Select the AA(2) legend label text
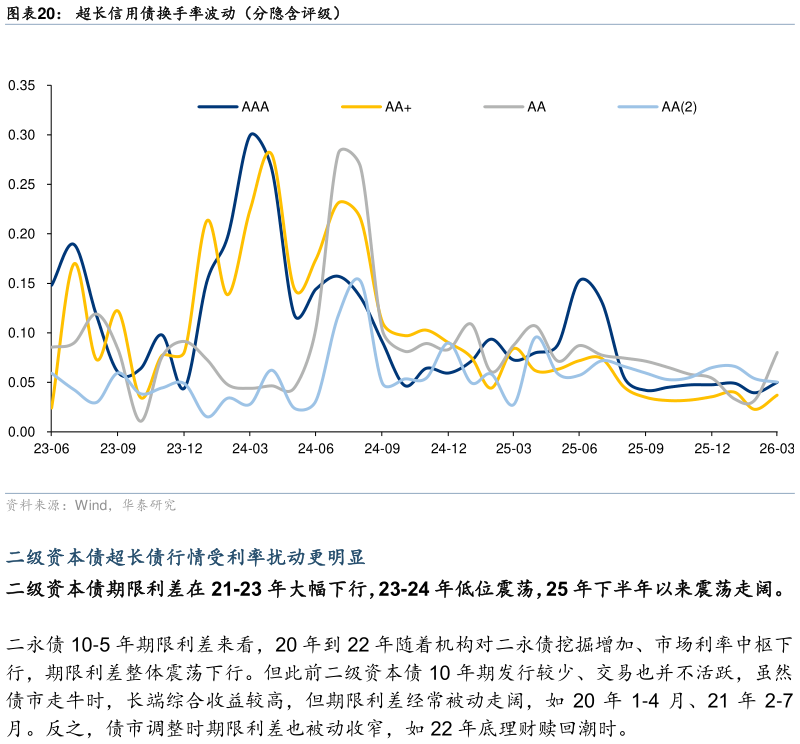 pyautogui.click(x=679, y=106)
